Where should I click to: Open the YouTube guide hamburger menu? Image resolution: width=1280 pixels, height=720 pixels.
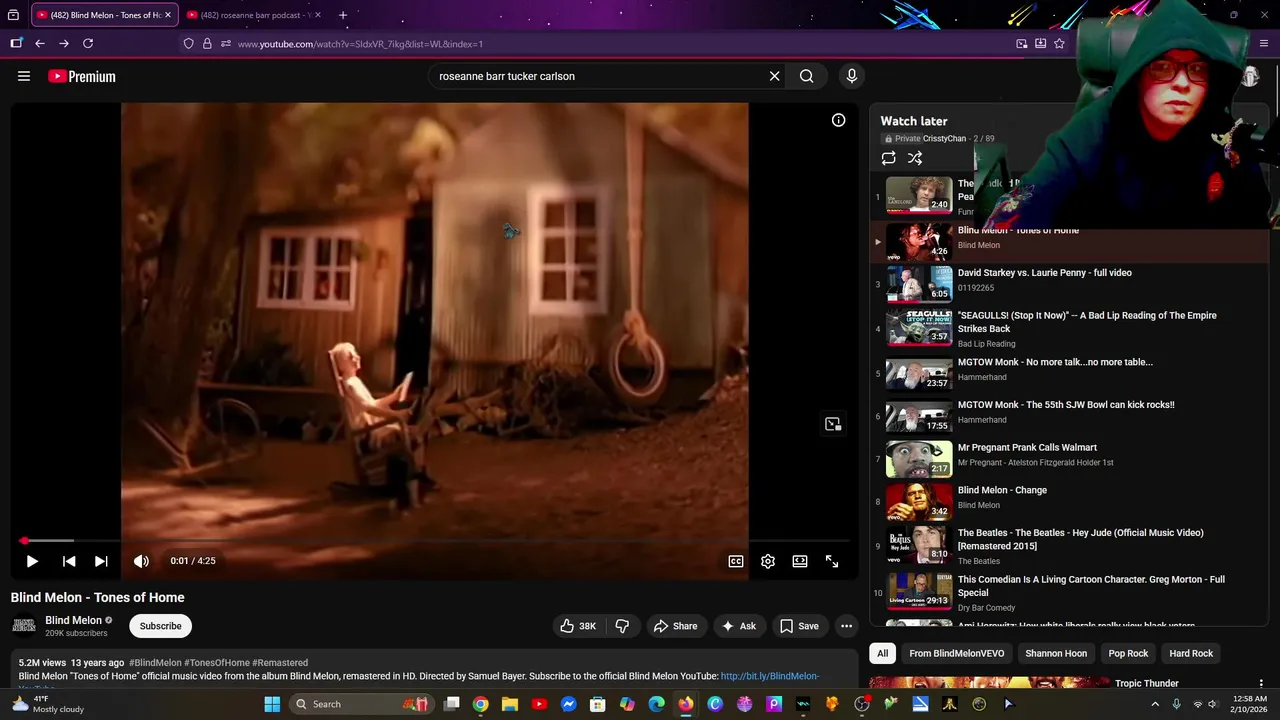24,76
